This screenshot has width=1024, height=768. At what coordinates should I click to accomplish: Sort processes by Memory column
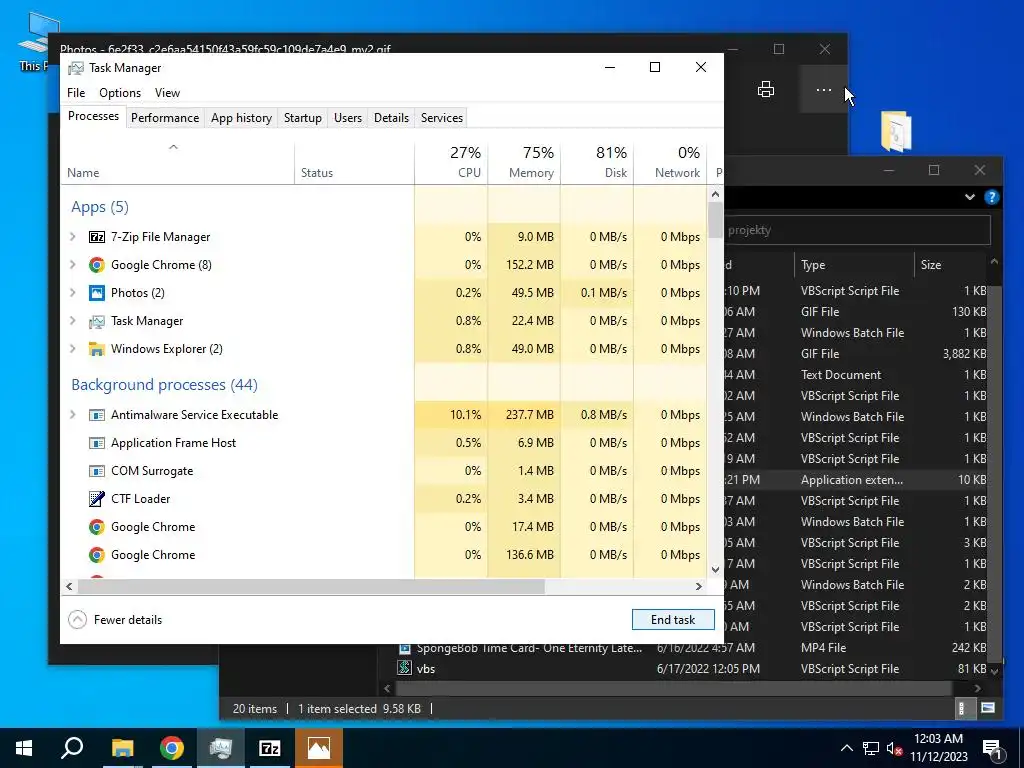click(x=524, y=162)
